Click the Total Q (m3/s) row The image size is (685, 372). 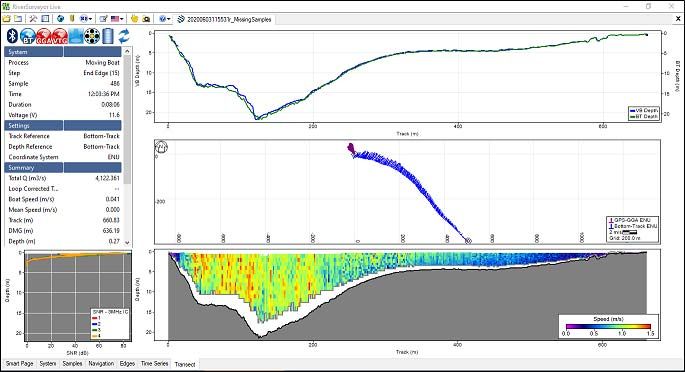pyautogui.click(x=64, y=178)
